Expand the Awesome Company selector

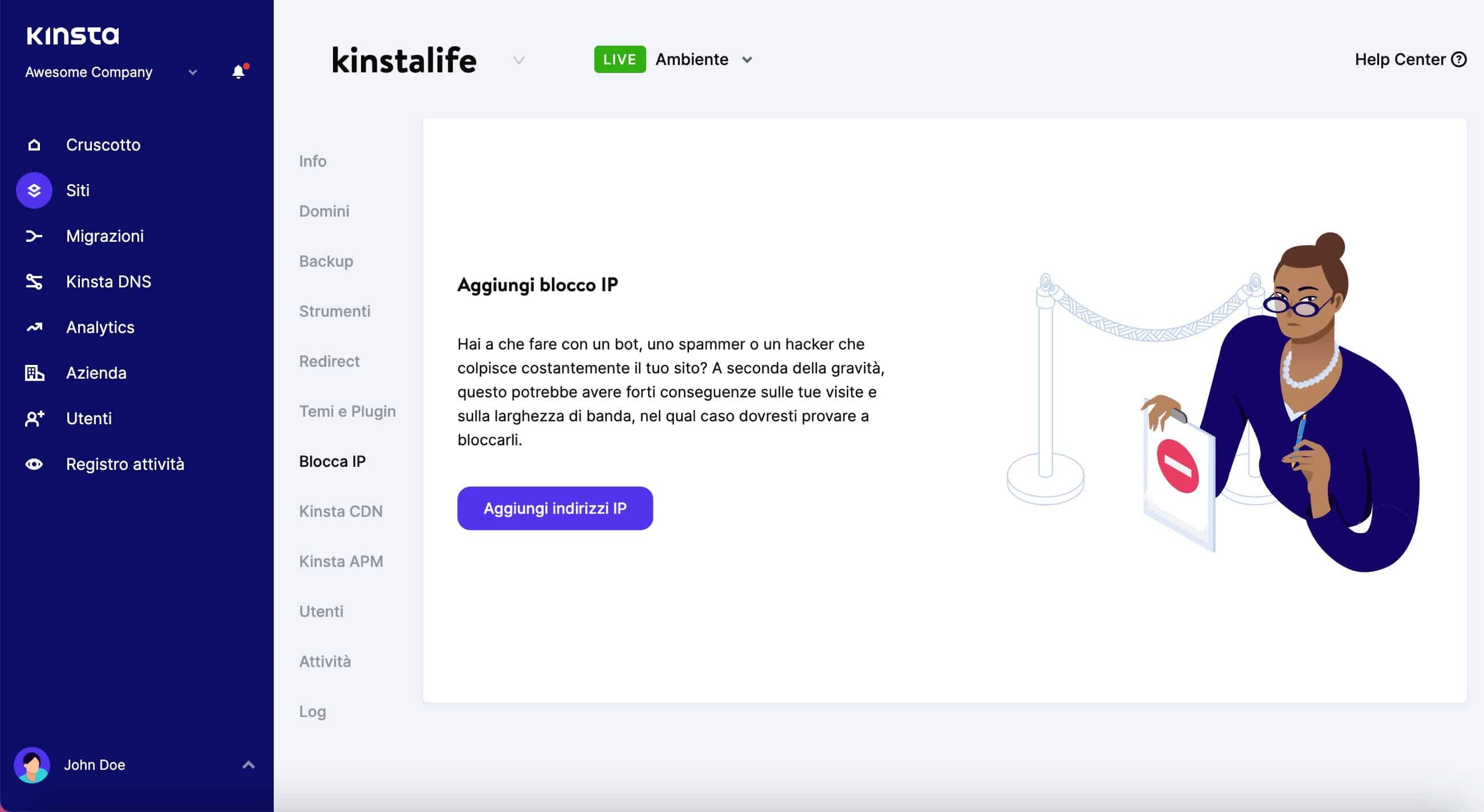point(192,72)
